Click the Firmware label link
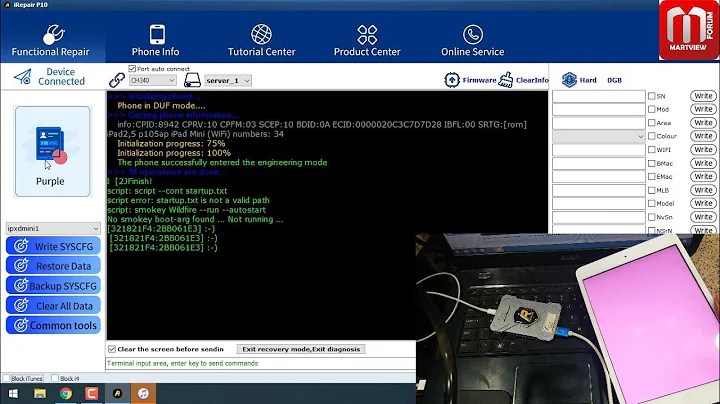The width and height of the screenshot is (720, 404). pos(479,80)
